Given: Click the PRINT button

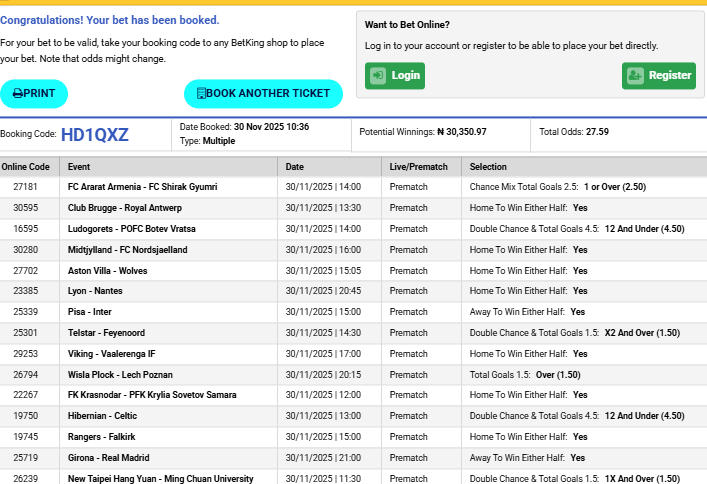Looking at the screenshot, I should coord(34,94).
